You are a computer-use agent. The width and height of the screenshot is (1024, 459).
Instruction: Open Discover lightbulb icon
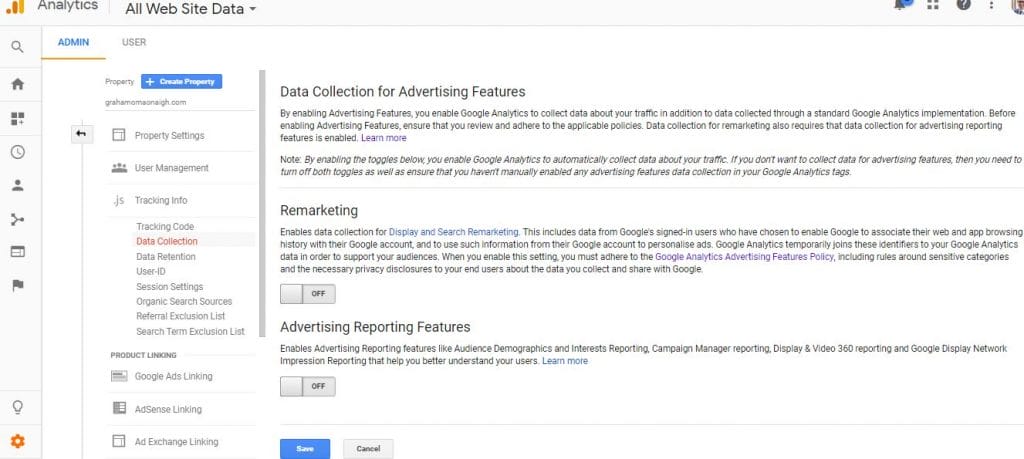18,407
